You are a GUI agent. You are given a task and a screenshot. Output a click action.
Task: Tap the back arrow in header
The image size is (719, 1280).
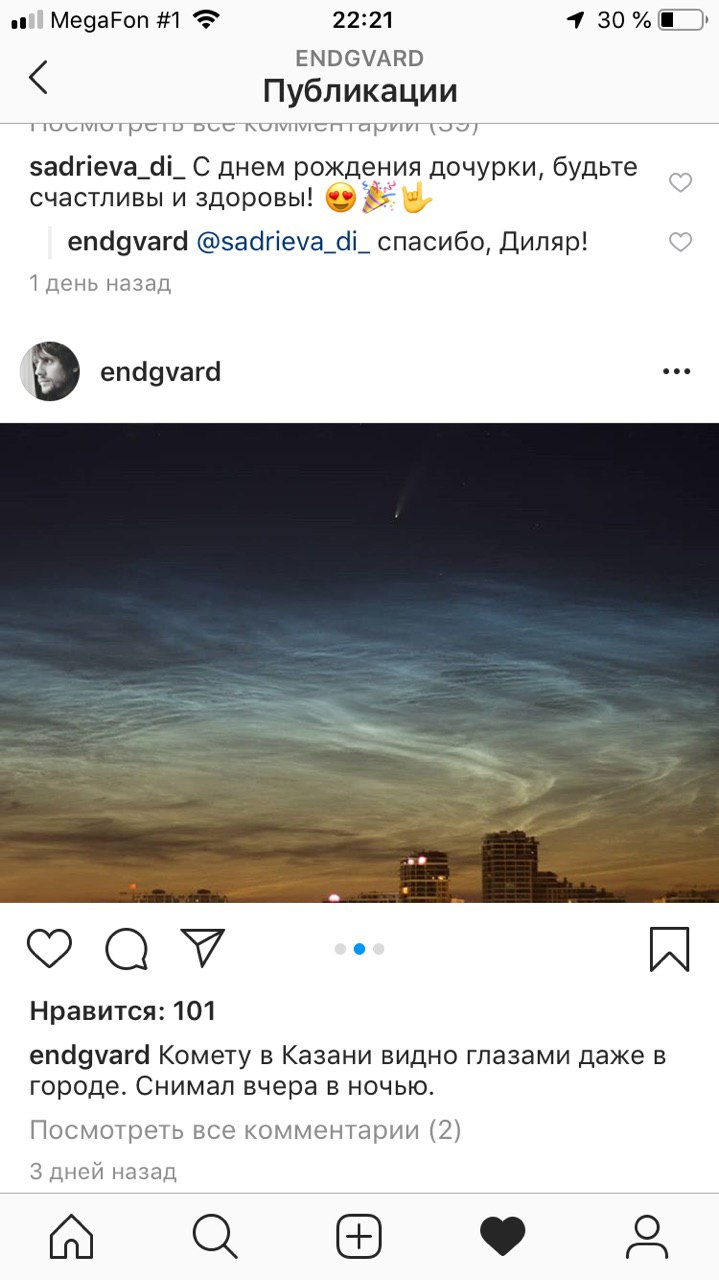[x=38, y=77]
